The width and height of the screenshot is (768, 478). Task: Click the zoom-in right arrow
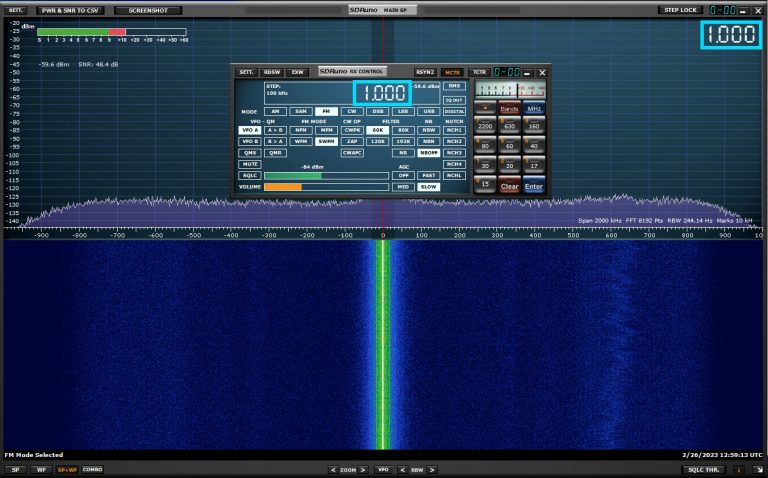pyautogui.click(x=362, y=469)
